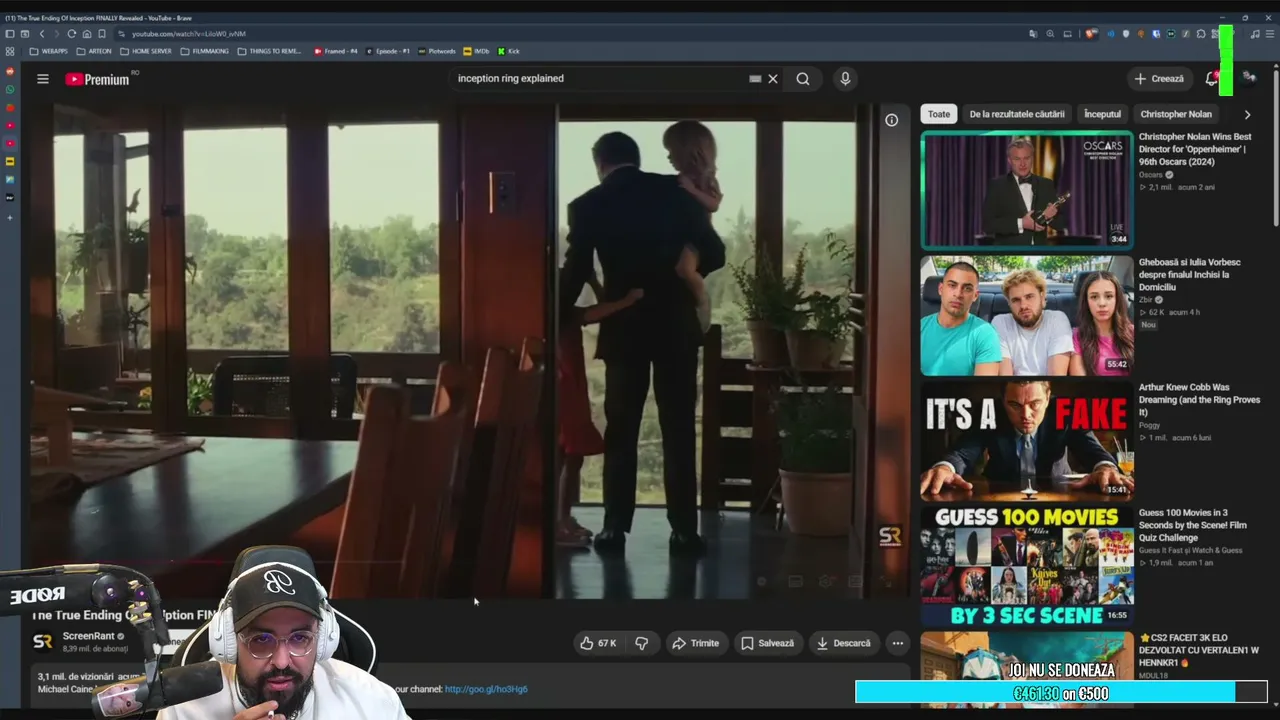Open 'Guess 100 Movies in 3 Seconds' title

tap(1193, 525)
